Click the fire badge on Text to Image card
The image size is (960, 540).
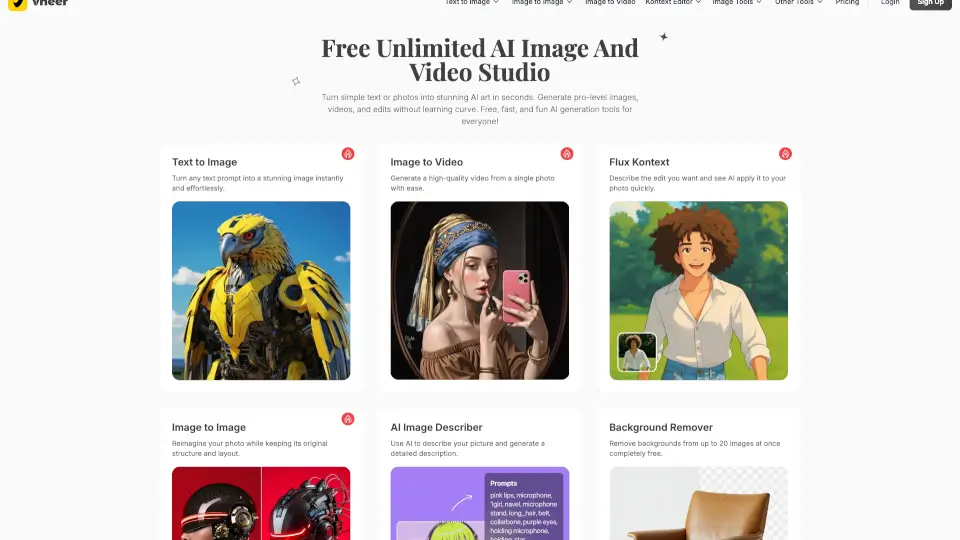pyautogui.click(x=348, y=154)
